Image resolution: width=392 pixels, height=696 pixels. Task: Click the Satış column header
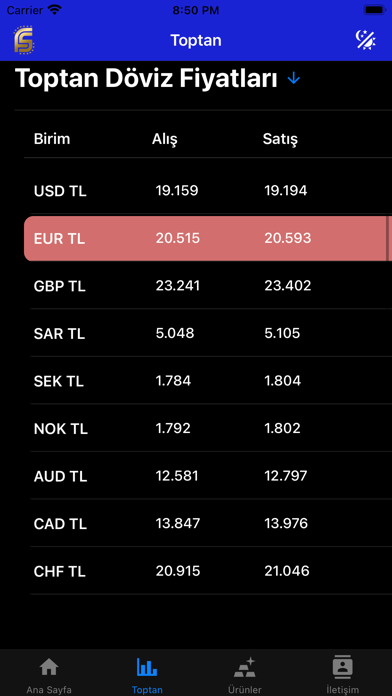[280, 139]
